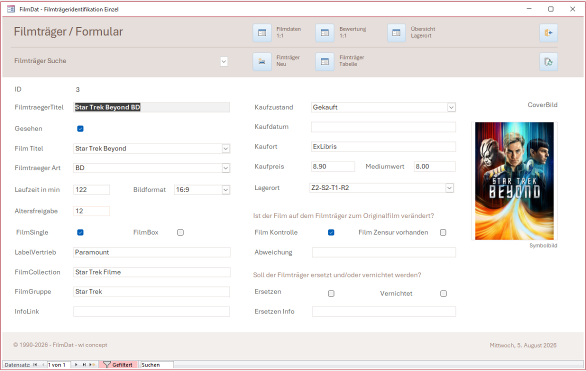
Task: Click into the Kaufdatum input field
Action: click(383, 127)
